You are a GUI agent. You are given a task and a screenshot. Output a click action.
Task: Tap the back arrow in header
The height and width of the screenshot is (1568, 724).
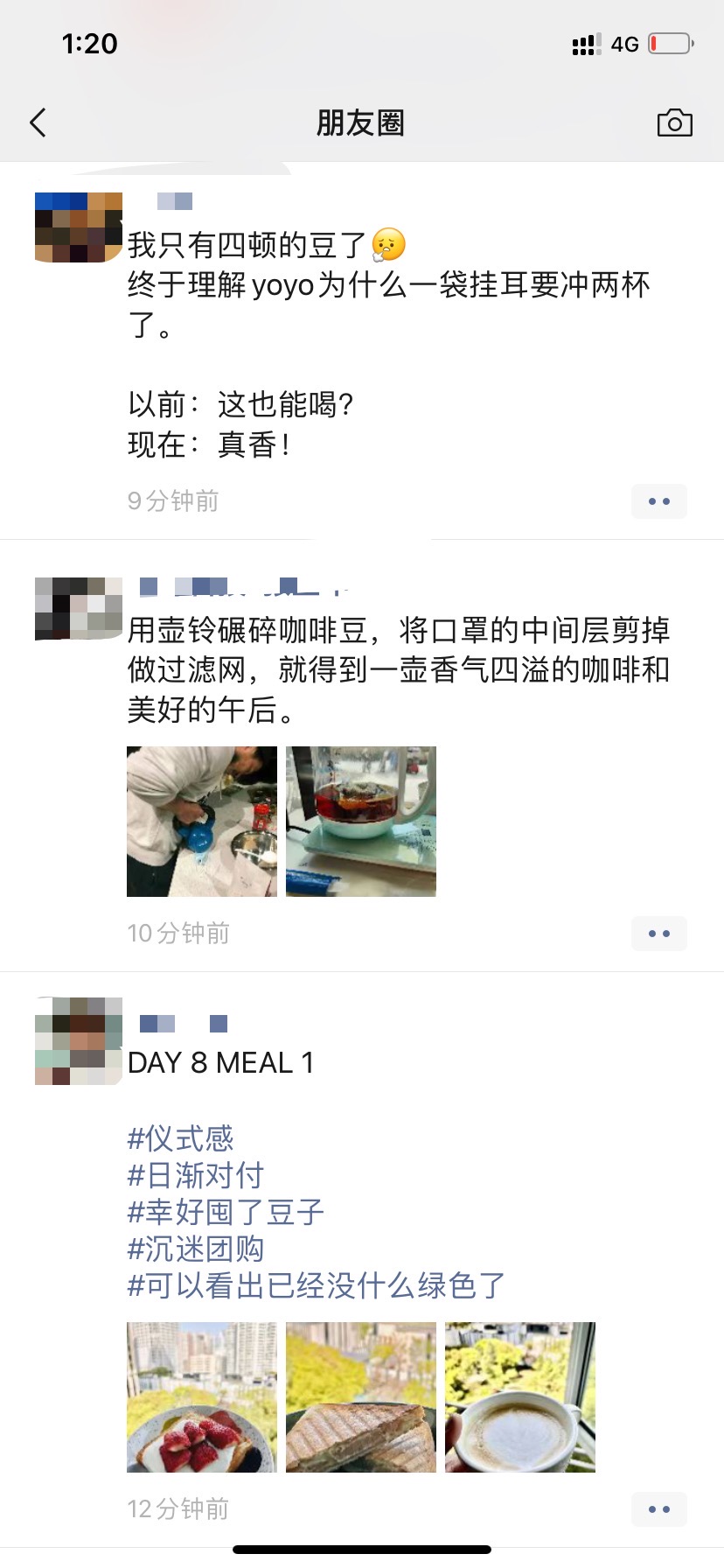click(38, 123)
